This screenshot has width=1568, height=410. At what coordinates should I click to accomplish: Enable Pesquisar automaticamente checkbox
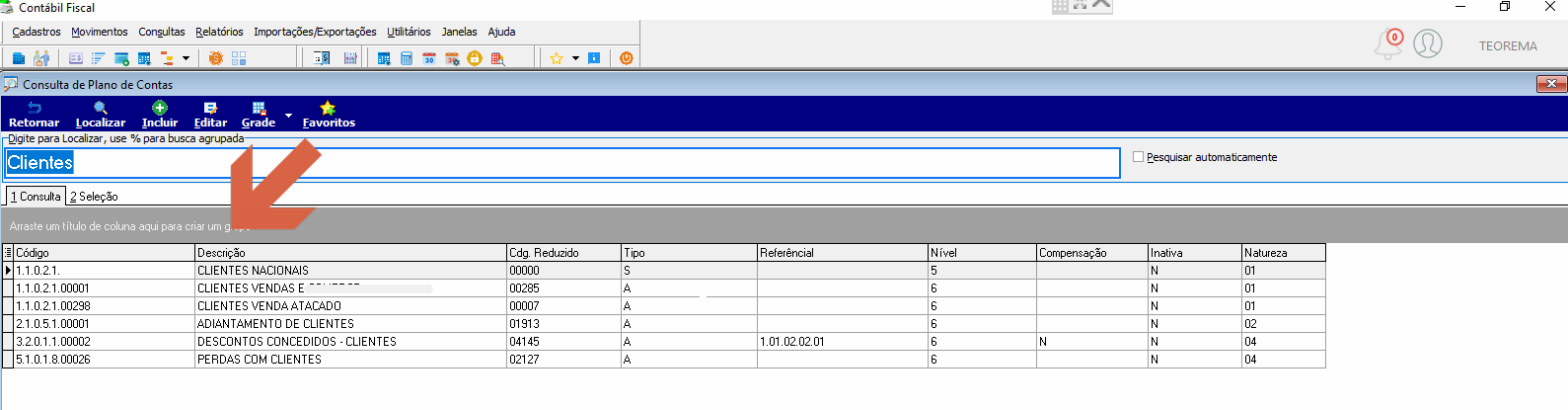pos(1139,157)
